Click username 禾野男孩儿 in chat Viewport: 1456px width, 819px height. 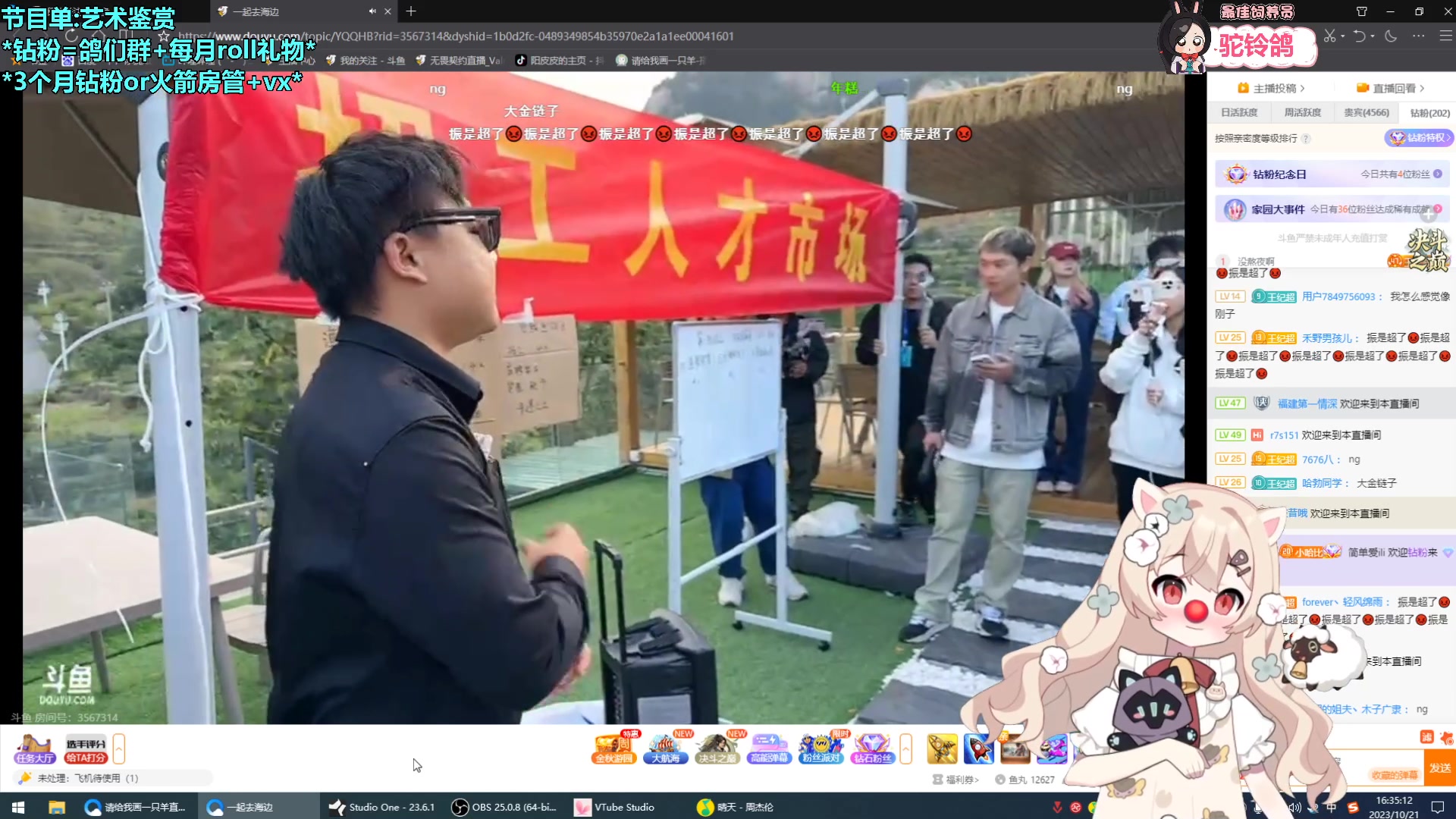coord(1326,337)
